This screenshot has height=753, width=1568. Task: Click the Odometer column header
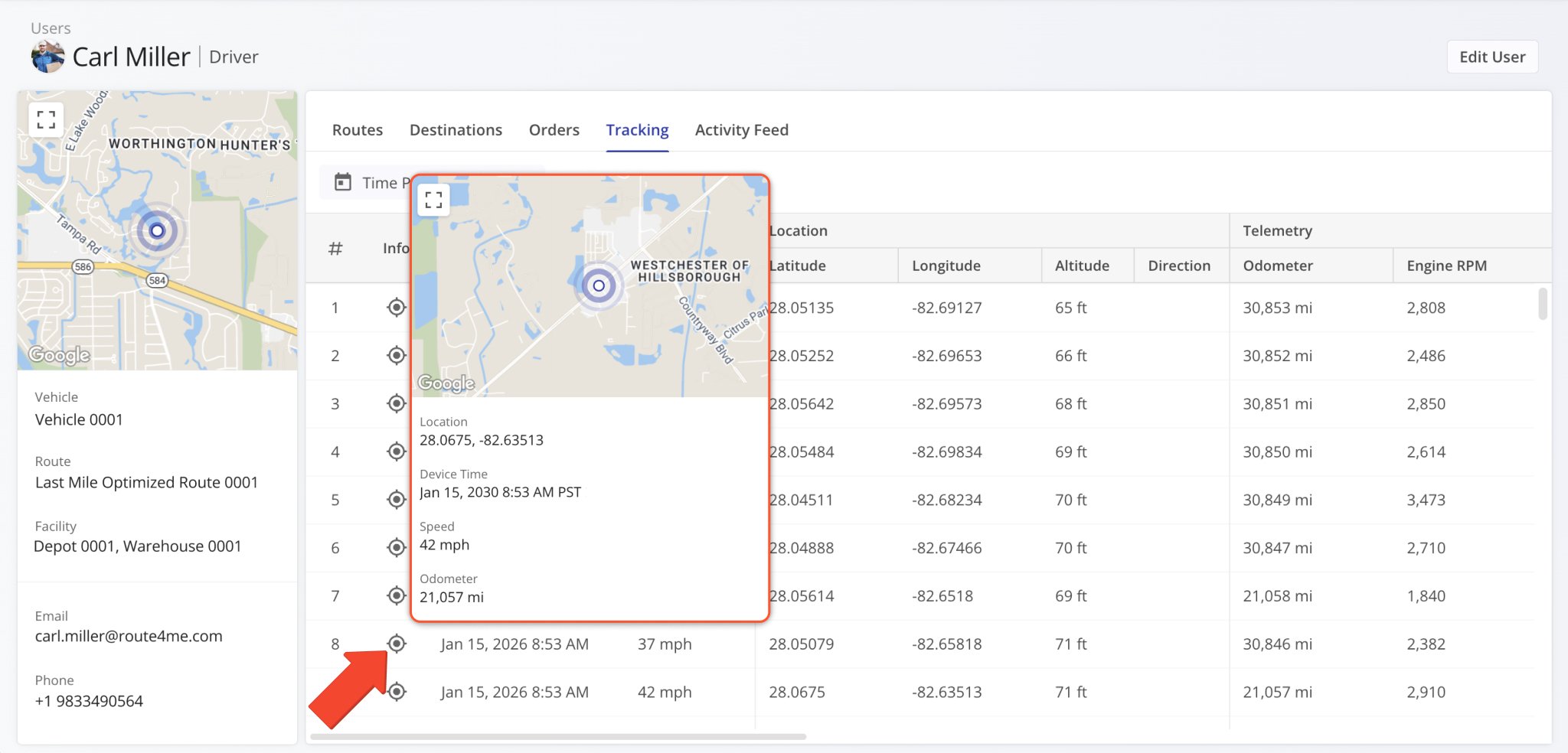pos(1277,266)
